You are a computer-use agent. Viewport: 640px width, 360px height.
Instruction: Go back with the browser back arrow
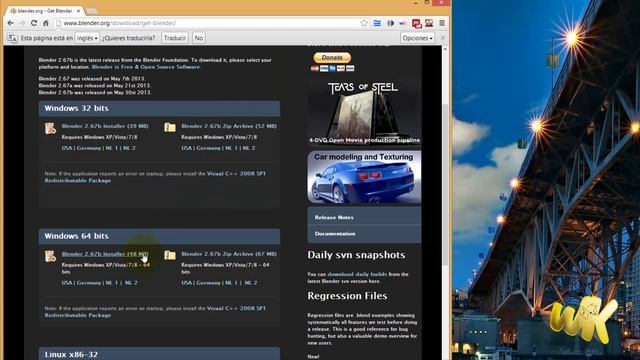point(11,23)
